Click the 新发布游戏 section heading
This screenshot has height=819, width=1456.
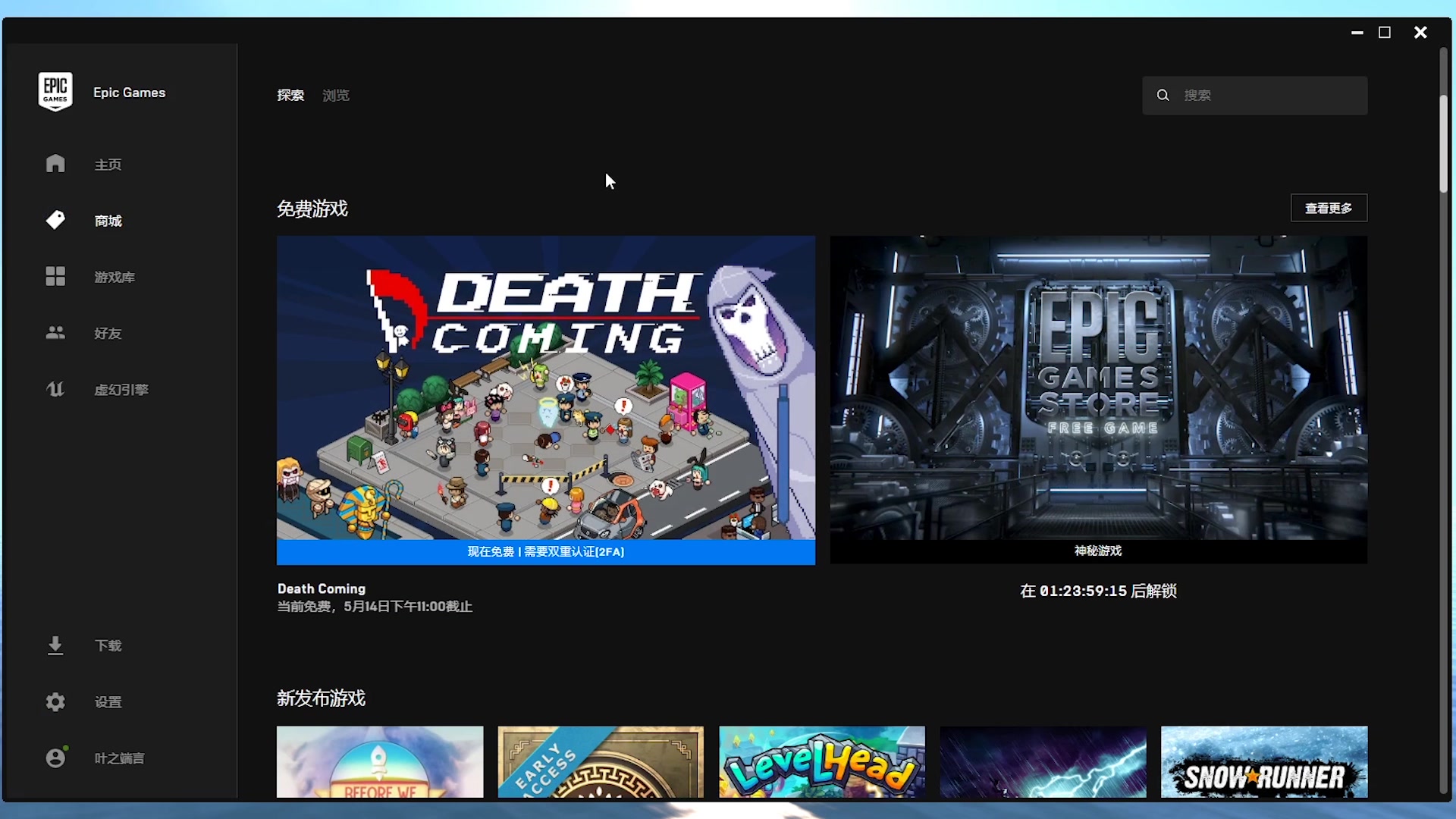coord(321,698)
